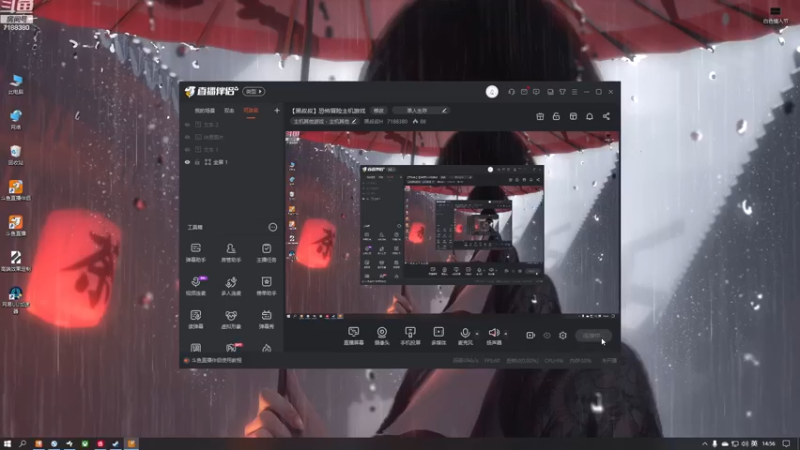This screenshot has height=450, width=800.
Task: Open the 主播任务 streamer tasks tool
Action: click(266, 253)
